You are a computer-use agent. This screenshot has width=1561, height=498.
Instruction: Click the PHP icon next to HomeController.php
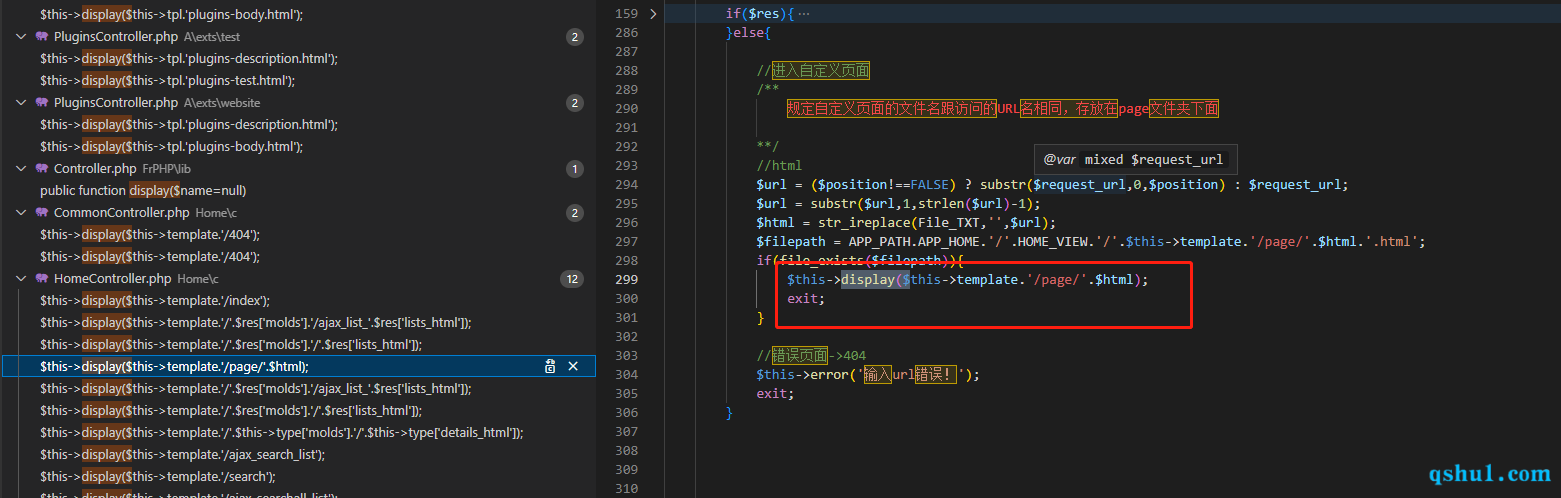point(42,279)
